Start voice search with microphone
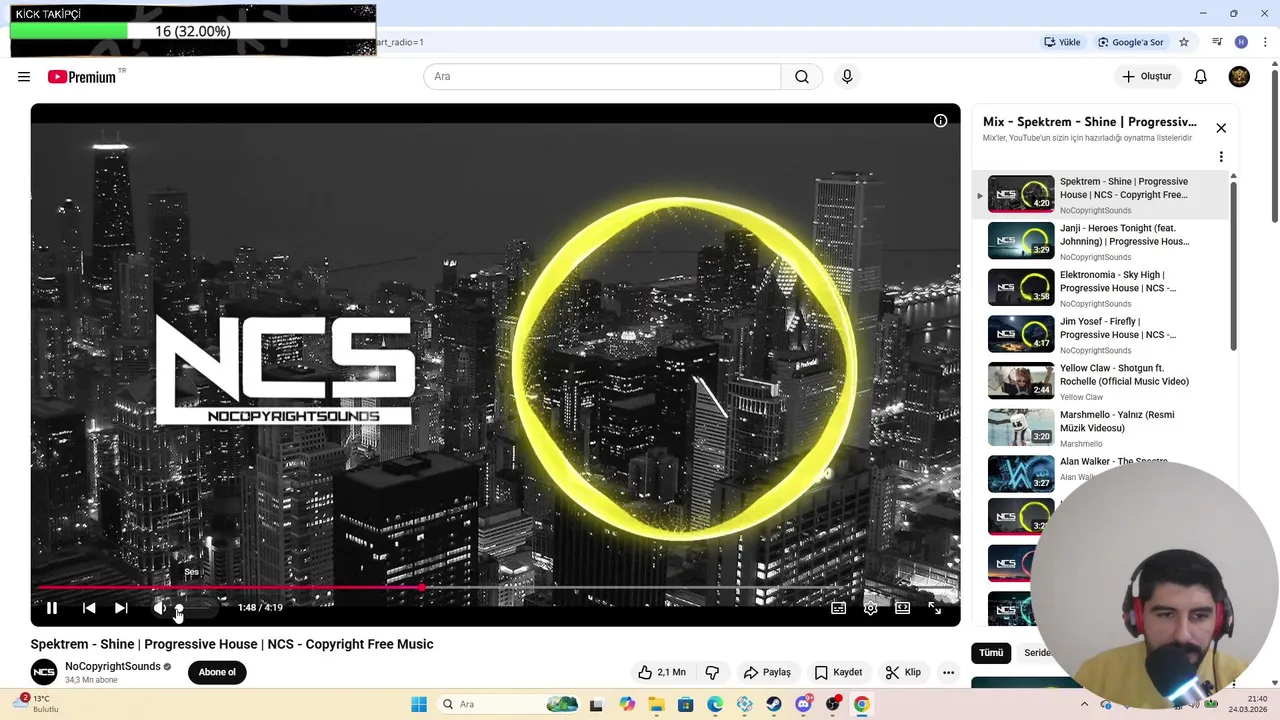The width and height of the screenshot is (1280, 720). (x=847, y=77)
